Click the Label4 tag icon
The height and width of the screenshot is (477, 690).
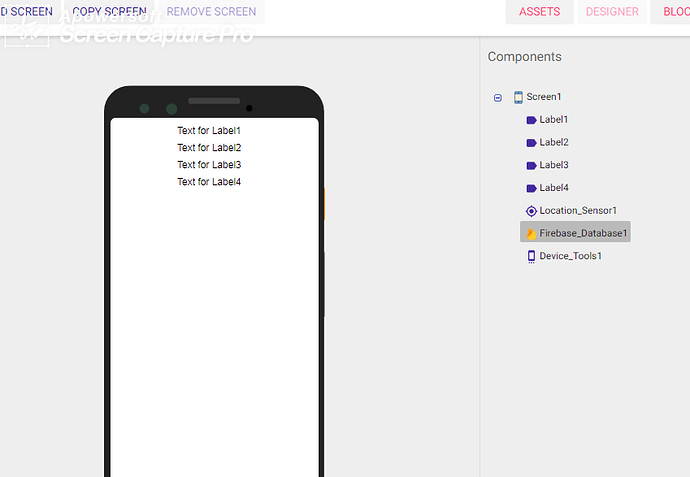[x=531, y=188]
